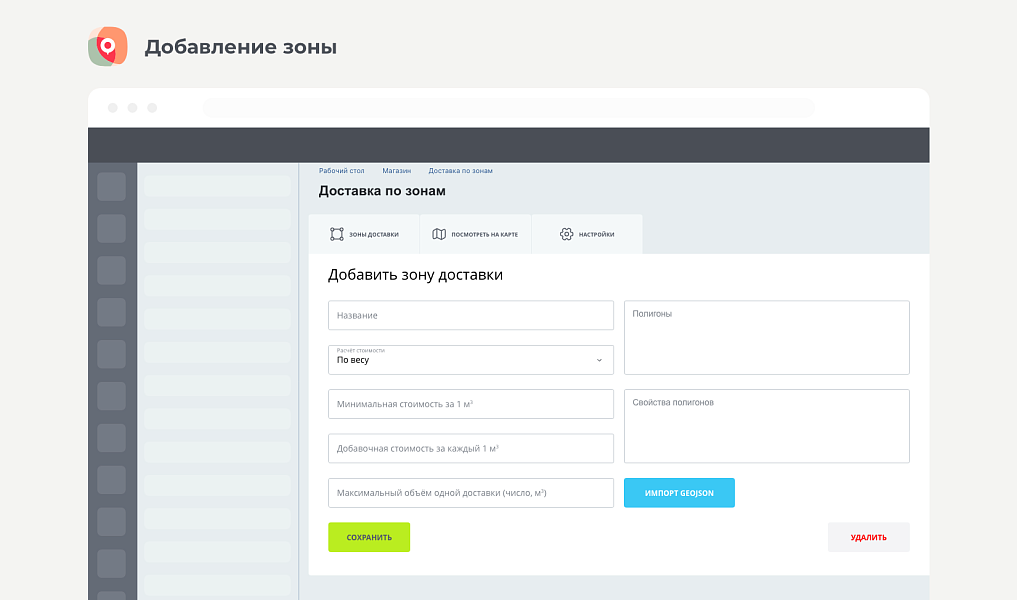
Task: Click the topmost icon in dark sidebar
Action: 110,186
